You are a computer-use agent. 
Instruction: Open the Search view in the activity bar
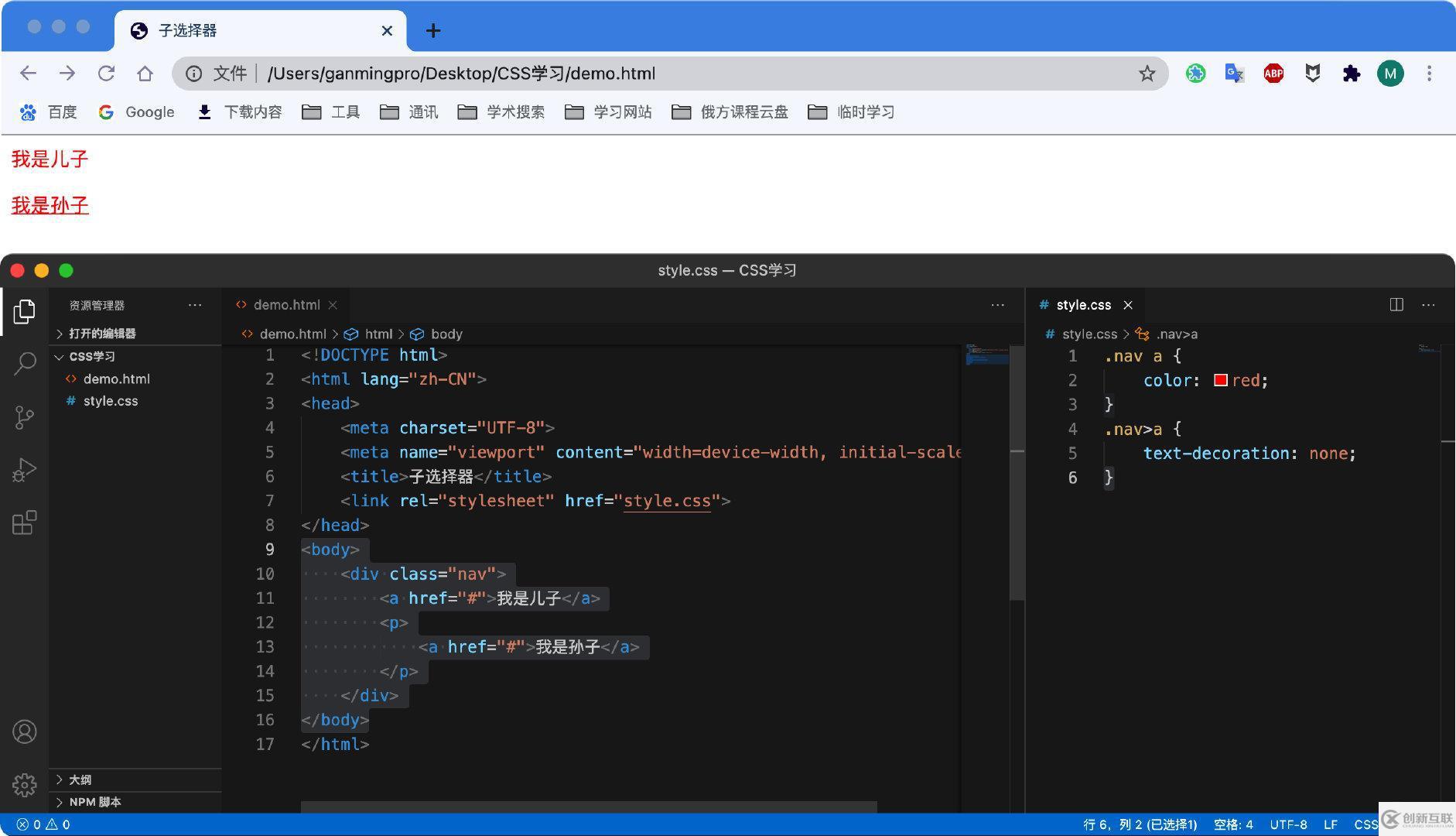click(25, 364)
